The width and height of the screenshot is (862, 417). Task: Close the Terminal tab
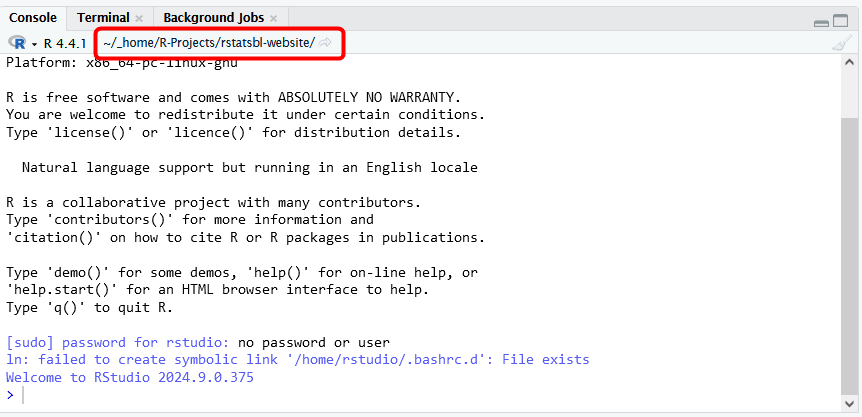(x=139, y=18)
